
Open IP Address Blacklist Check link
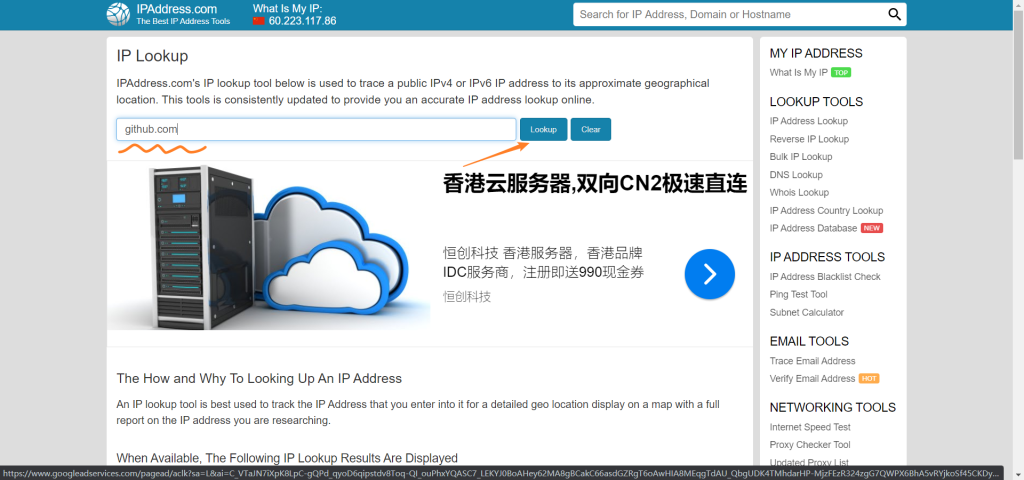pyautogui.click(x=825, y=277)
